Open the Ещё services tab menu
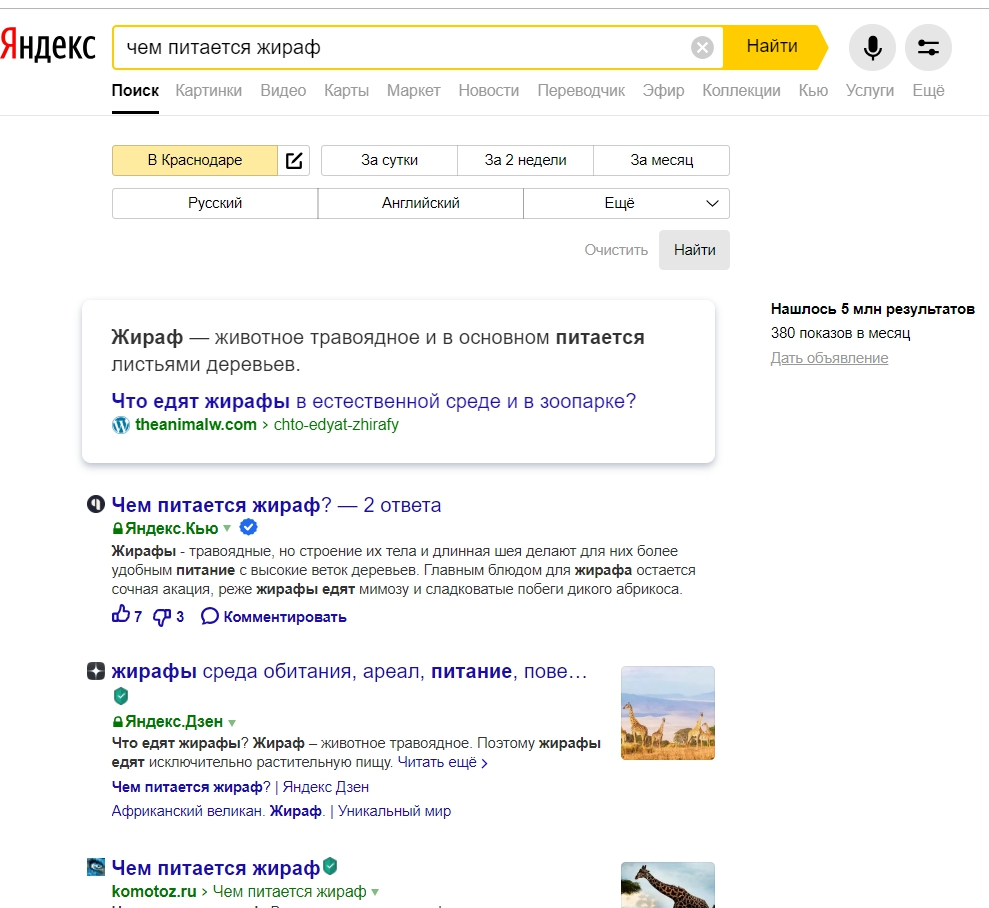This screenshot has height=908, width=989. (928, 91)
